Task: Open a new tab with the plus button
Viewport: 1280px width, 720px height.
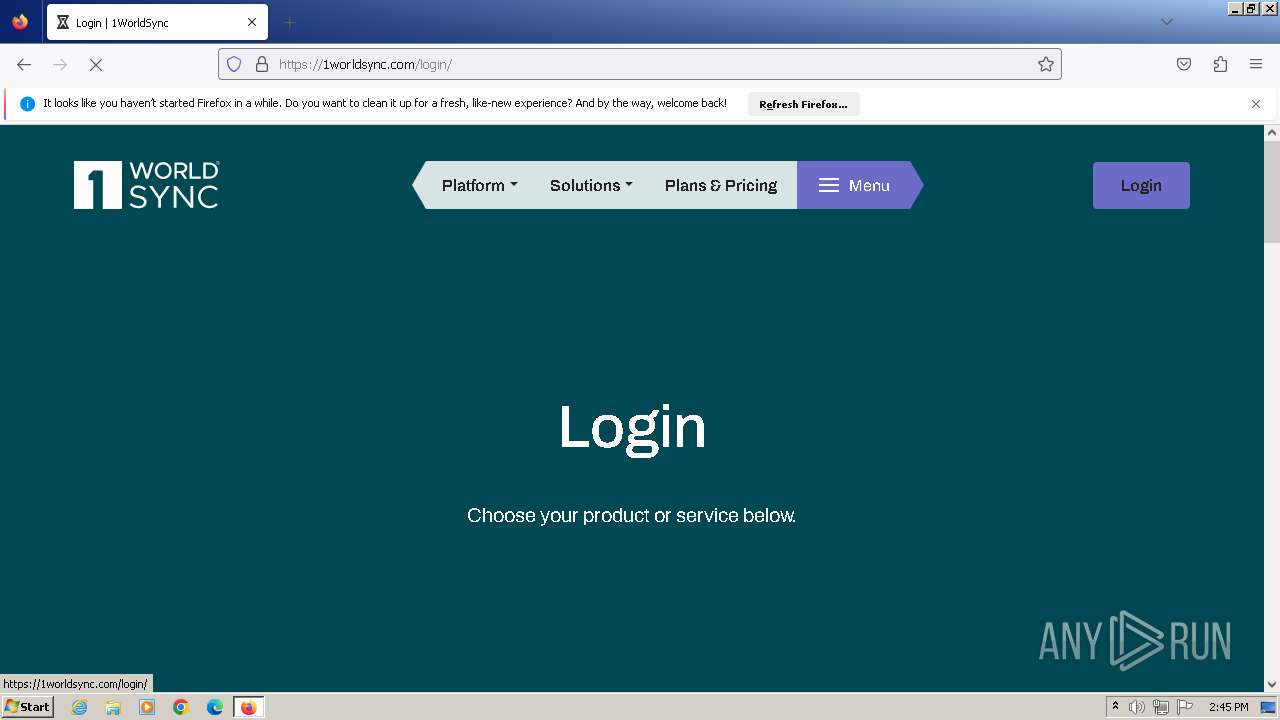Action: (289, 22)
